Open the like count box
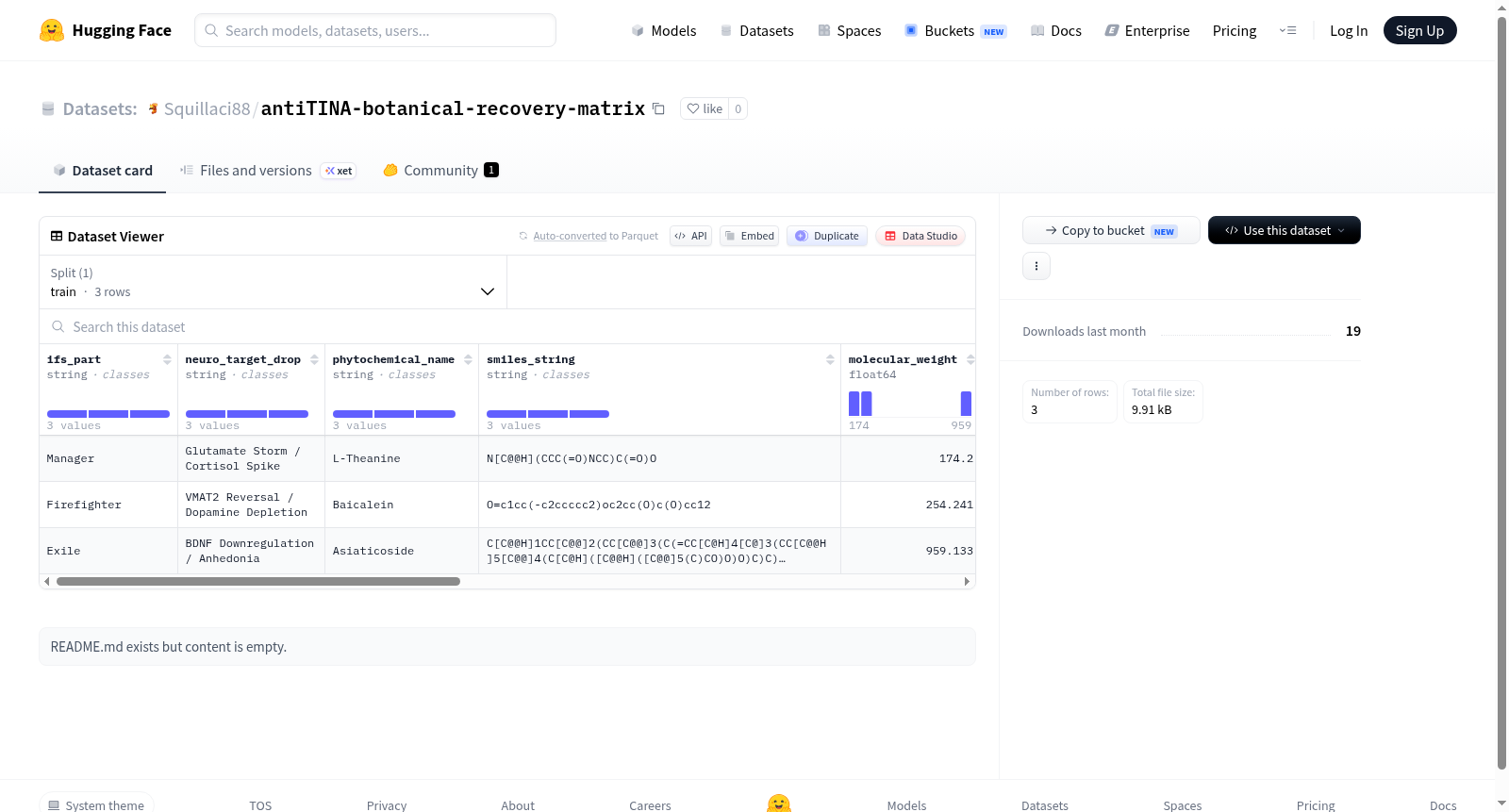 (x=738, y=108)
